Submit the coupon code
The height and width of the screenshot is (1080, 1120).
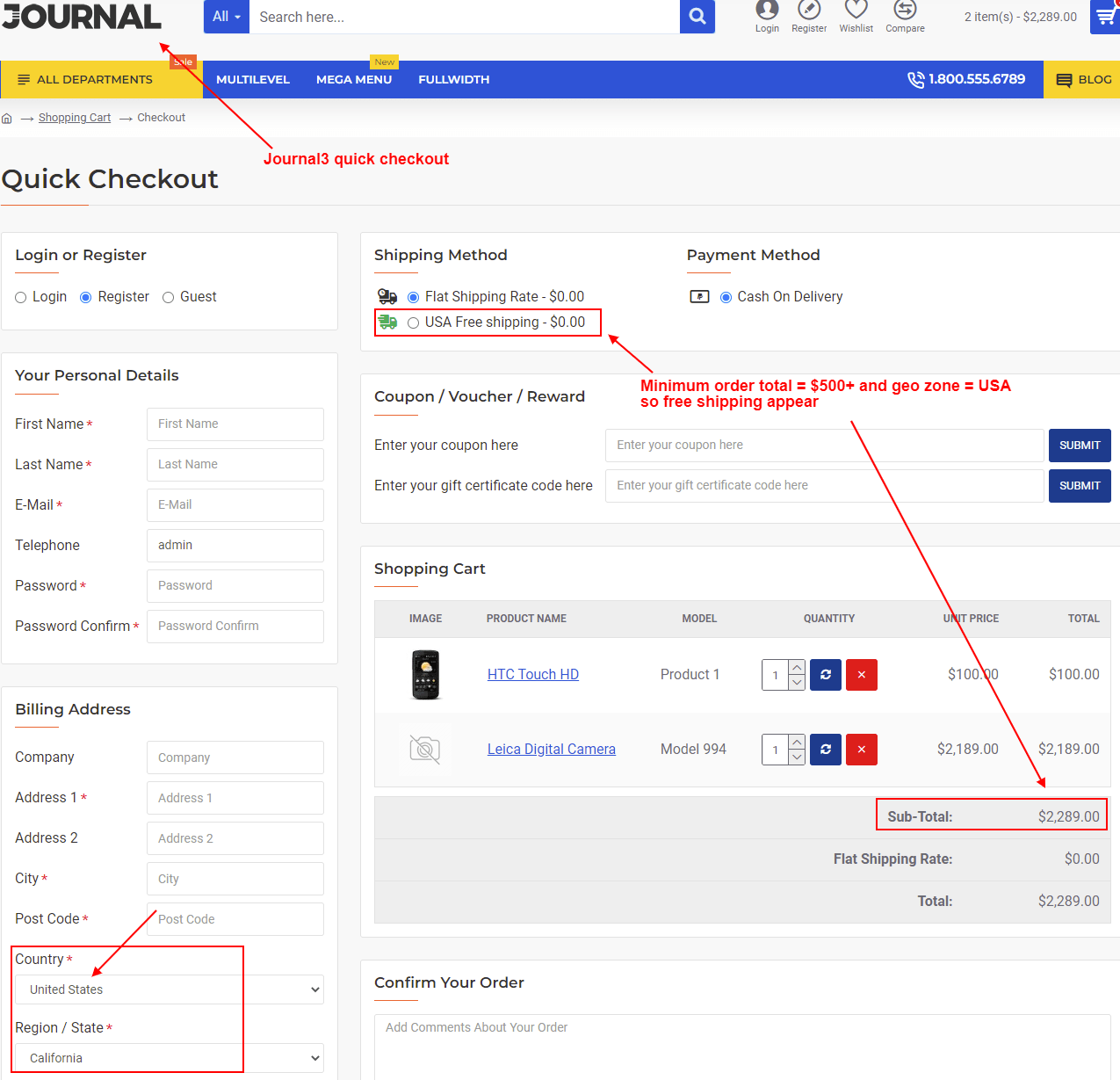[x=1080, y=446]
